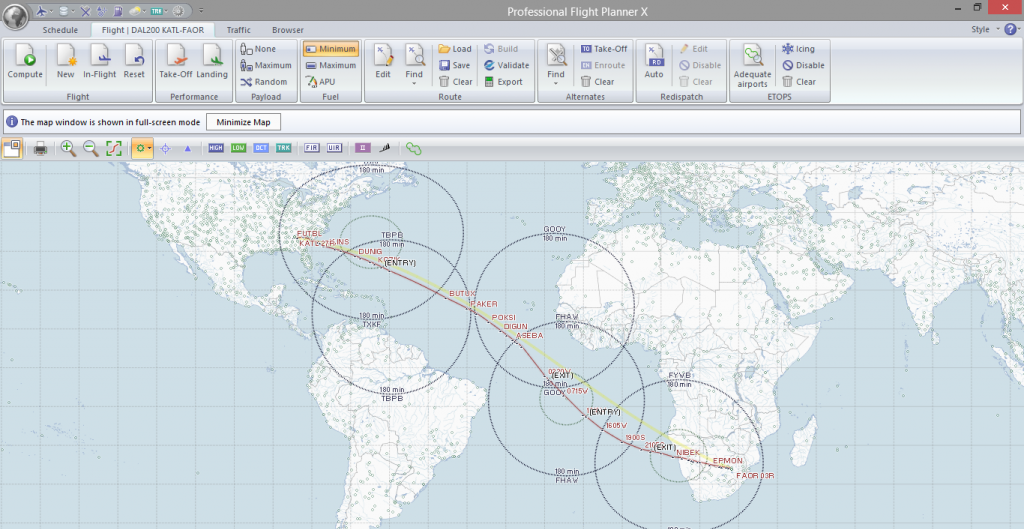The width and height of the screenshot is (1024, 529).
Task: Select Maximum fuel option
Action: click(x=330, y=65)
